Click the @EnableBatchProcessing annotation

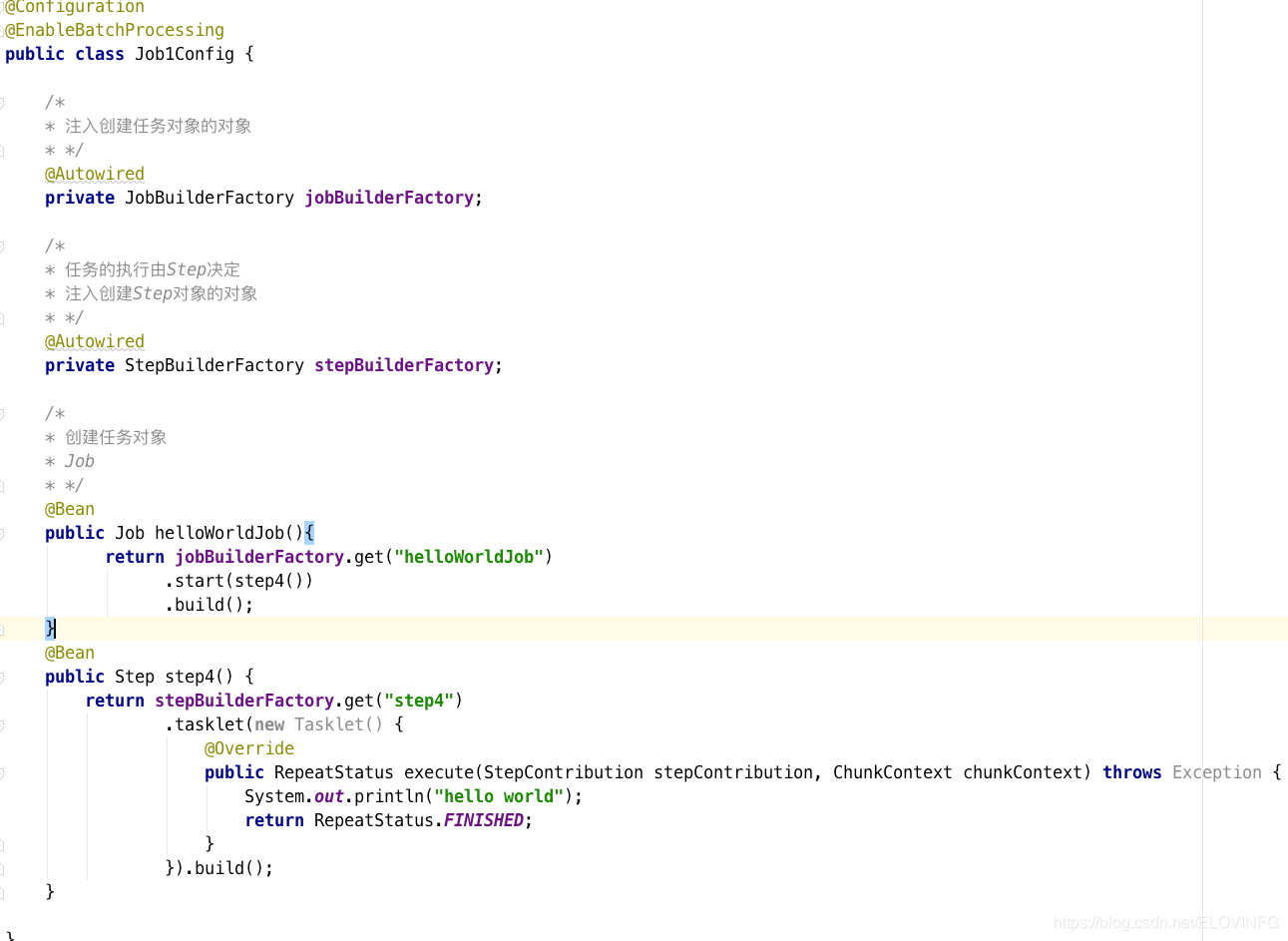click(115, 30)
